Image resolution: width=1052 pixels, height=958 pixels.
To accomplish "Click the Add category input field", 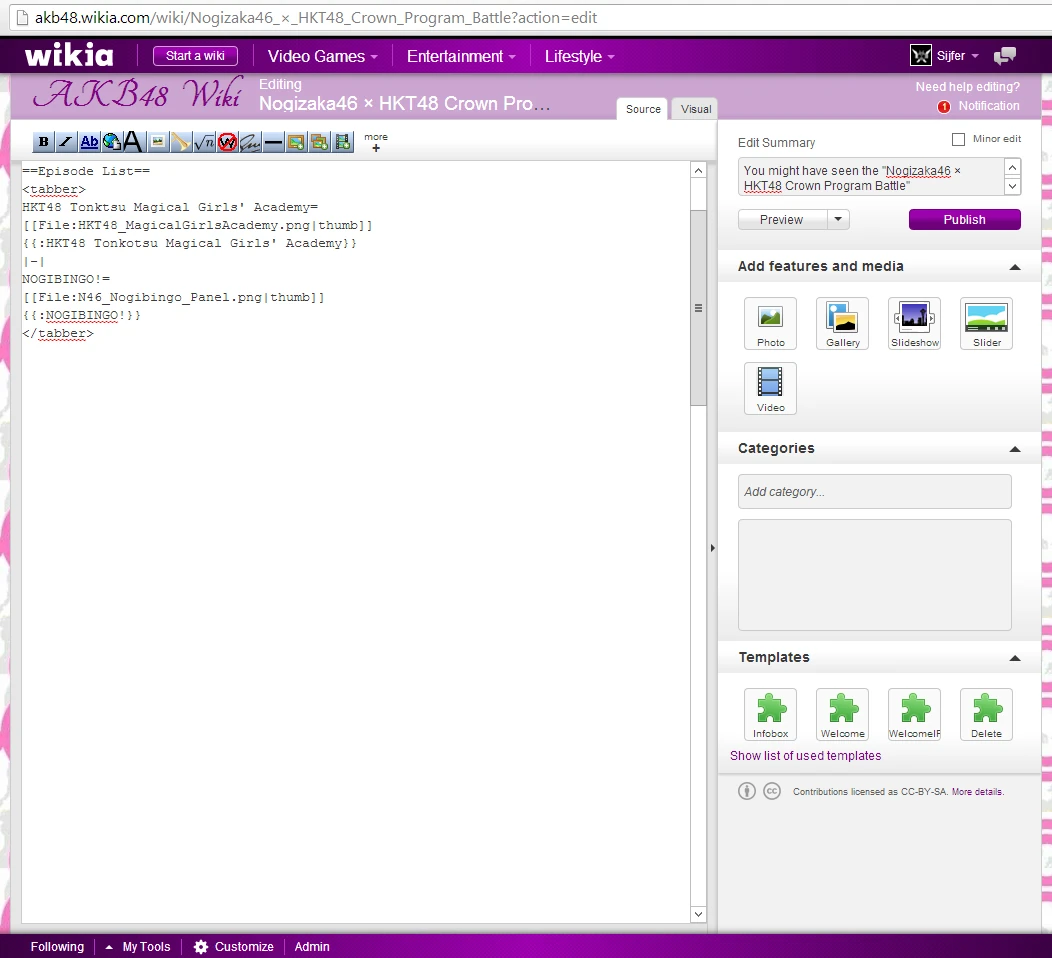I will (874, 491).
